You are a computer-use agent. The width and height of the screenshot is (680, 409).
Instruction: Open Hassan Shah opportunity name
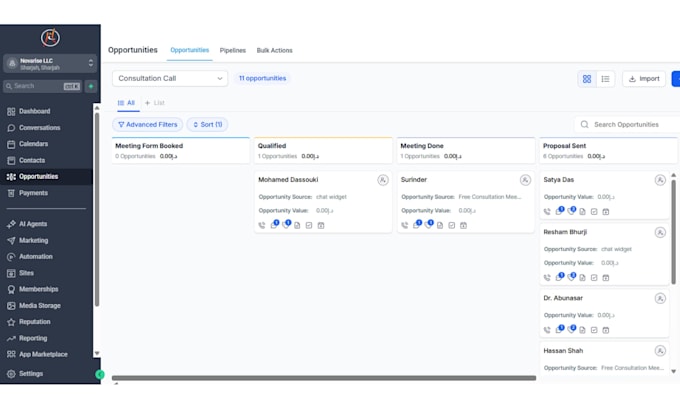[x=563, y=350]
